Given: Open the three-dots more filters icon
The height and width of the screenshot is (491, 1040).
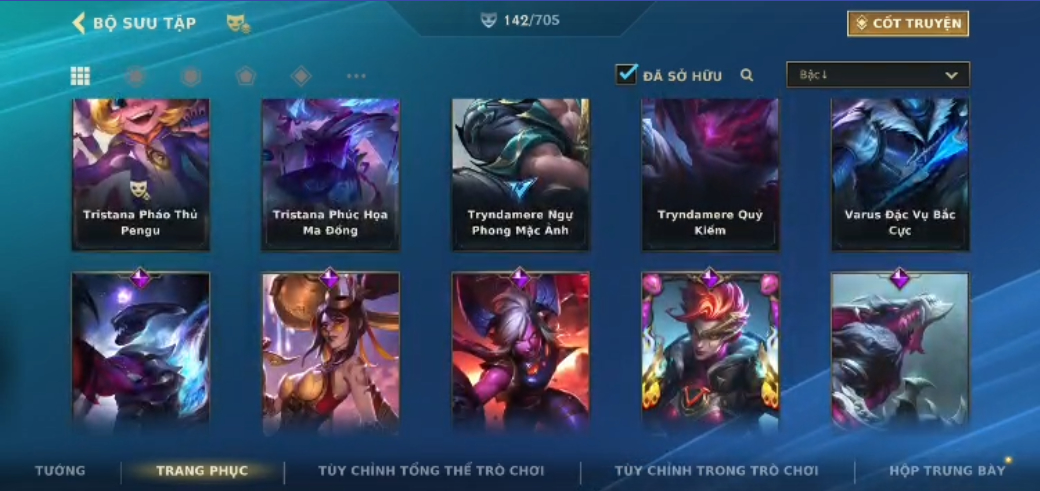Looking at the screenshot, I should (356, 76).
